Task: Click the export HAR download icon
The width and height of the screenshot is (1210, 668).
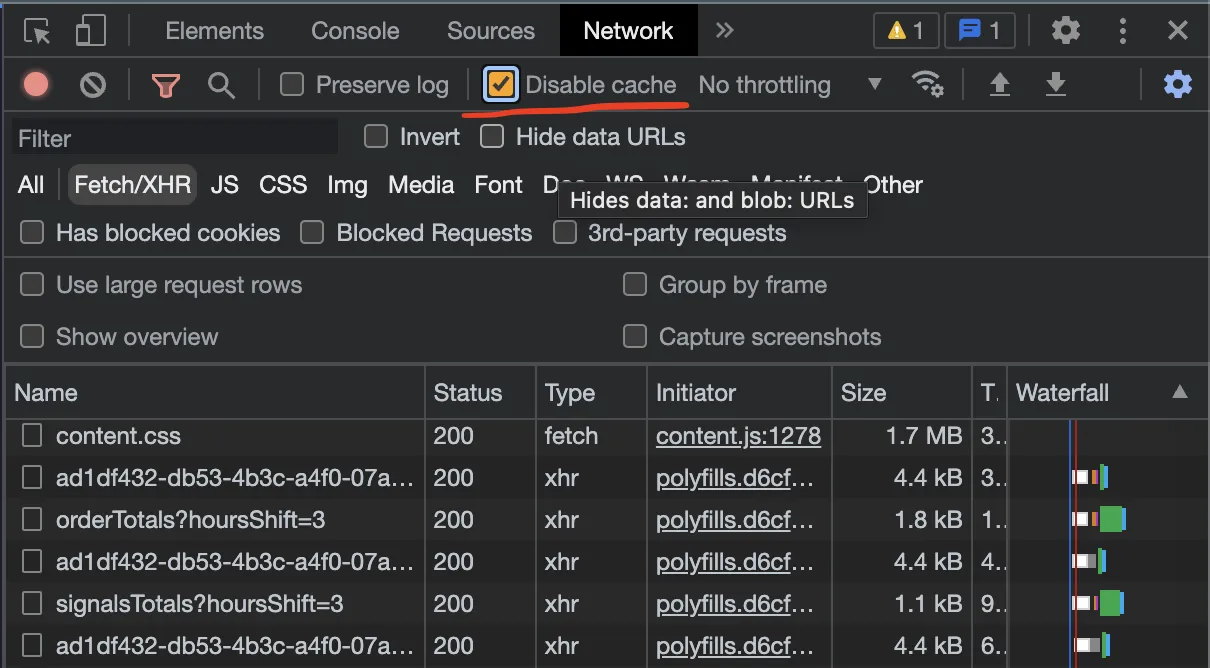Action: 1056,85
